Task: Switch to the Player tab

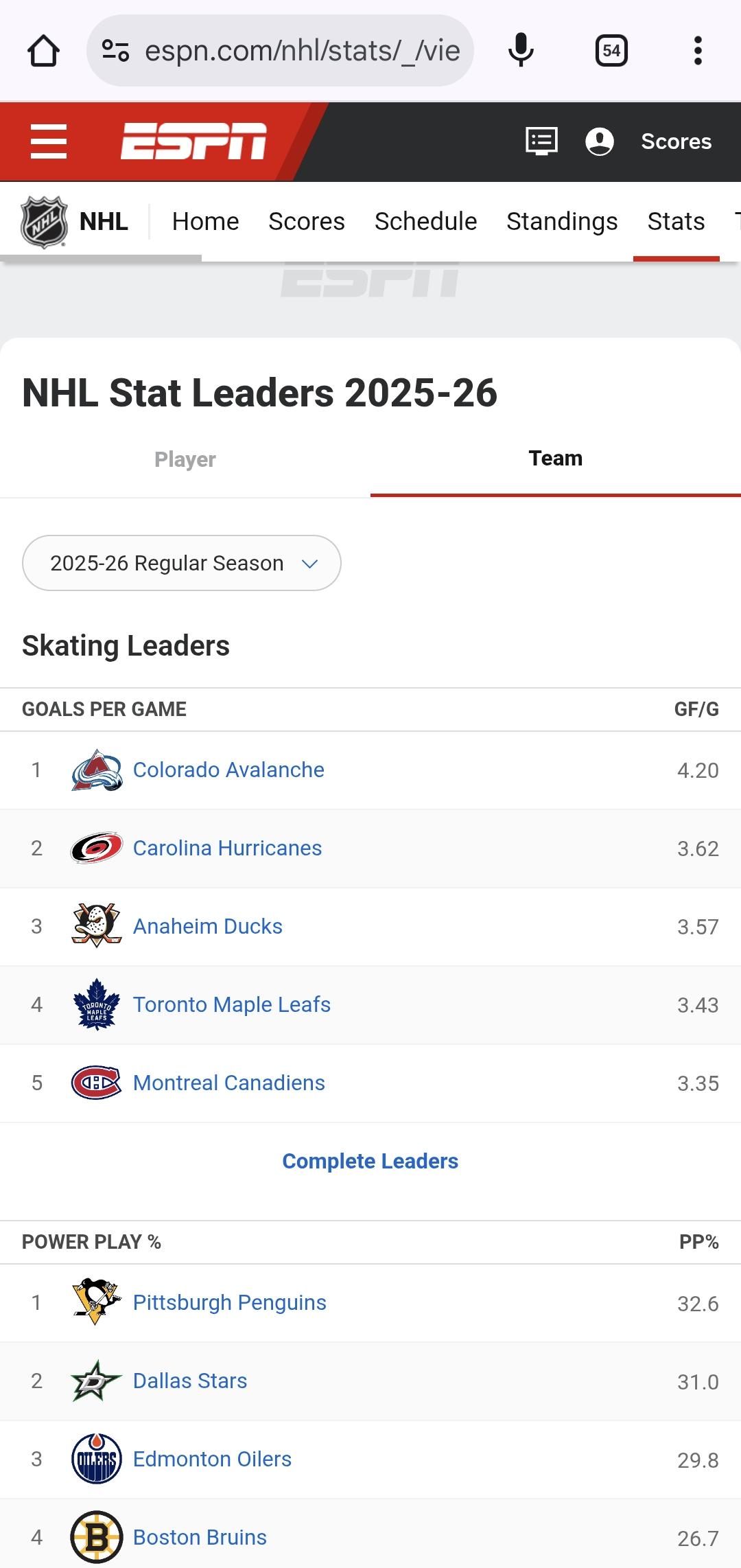Action: (185, 459)
